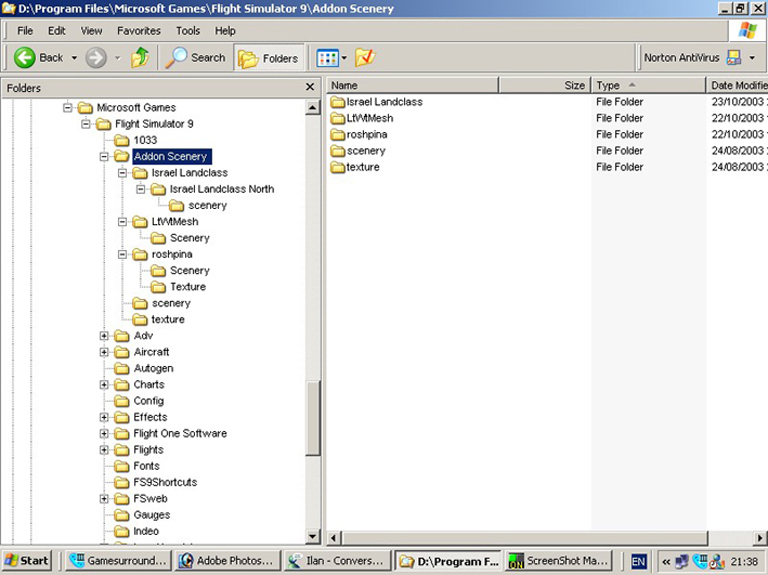Open the Views icon menu
Viewport: 768px width, 575px height.
click(327, 58)
